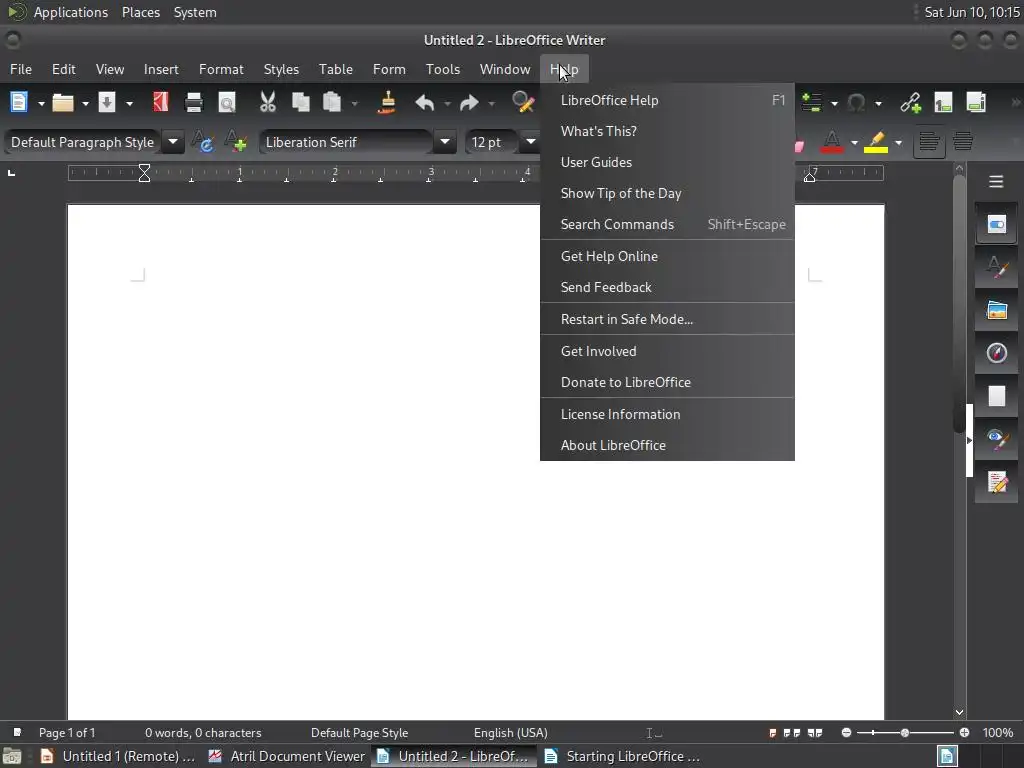Click the Cut scissors icon
The height and width of the screenshot is (768, 1024).
pyautogui.click(x=268, y=102)
